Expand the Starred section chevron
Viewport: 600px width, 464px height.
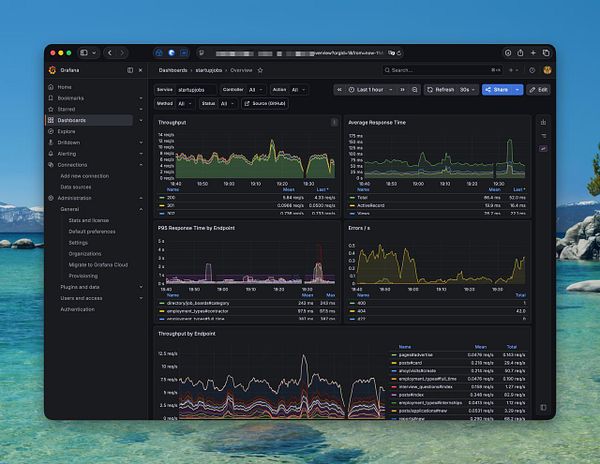pyautogui.click(x=141, y=109)
